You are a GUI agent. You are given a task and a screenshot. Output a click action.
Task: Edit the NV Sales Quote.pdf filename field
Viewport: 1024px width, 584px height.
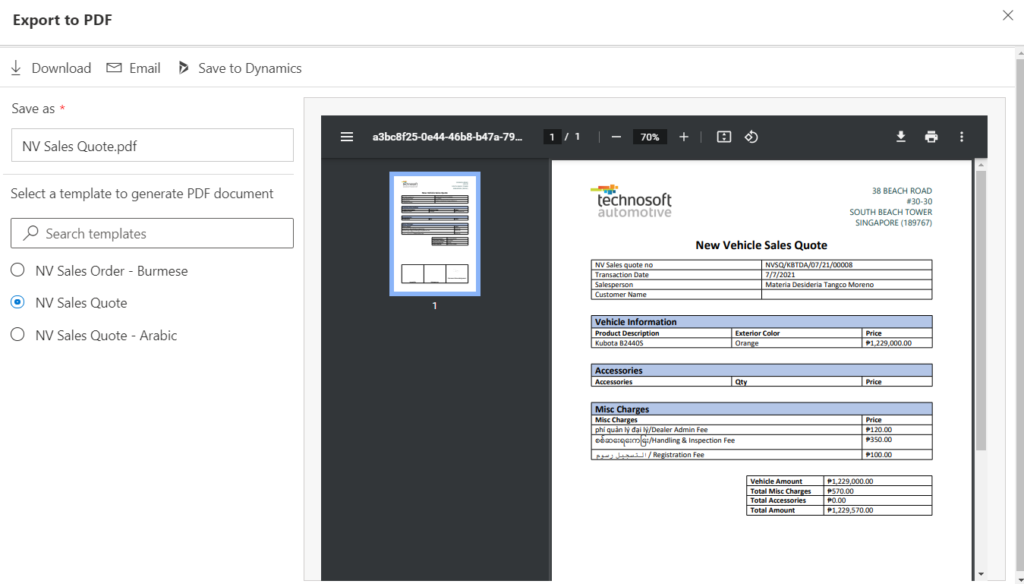(x=151, y=145)
